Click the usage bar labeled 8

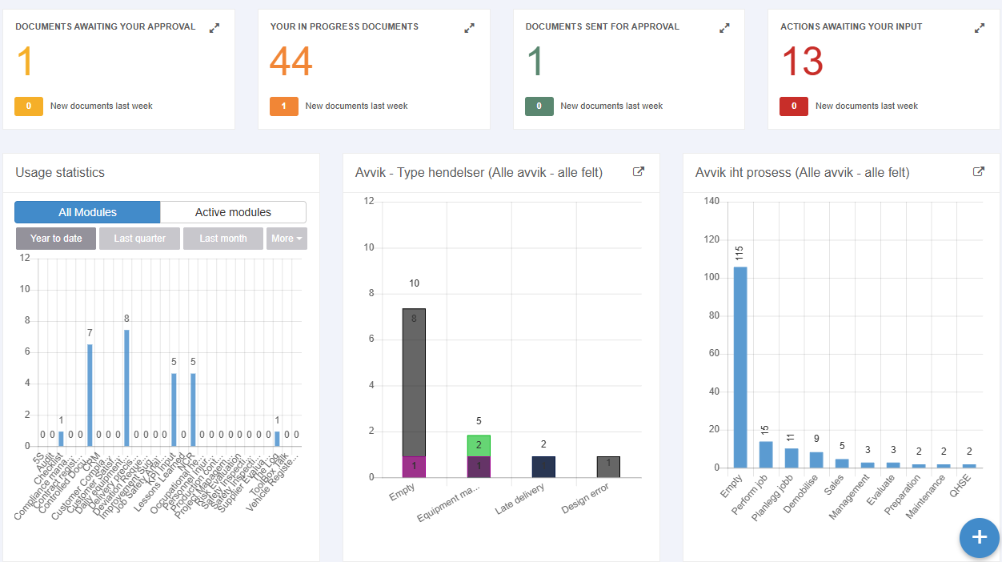pos(127,388)
